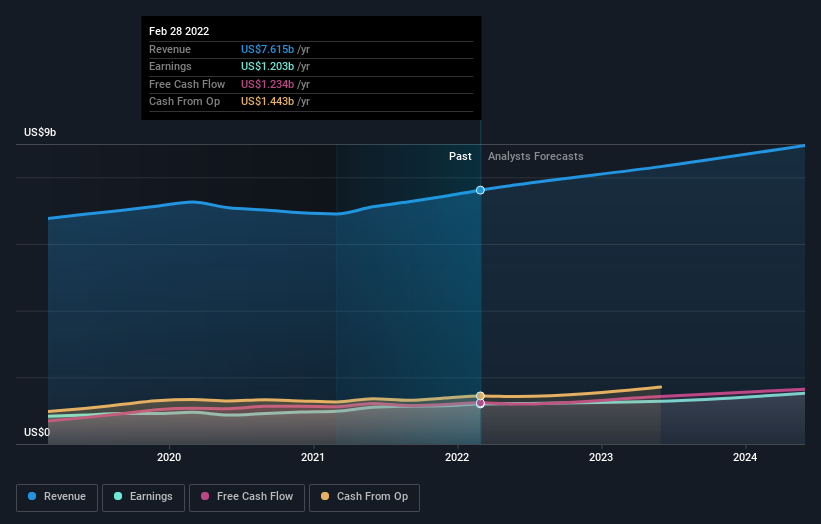This screenshot has height=524, width=821.
Task: Click the 2022 x-axis label
Action: 457,457
